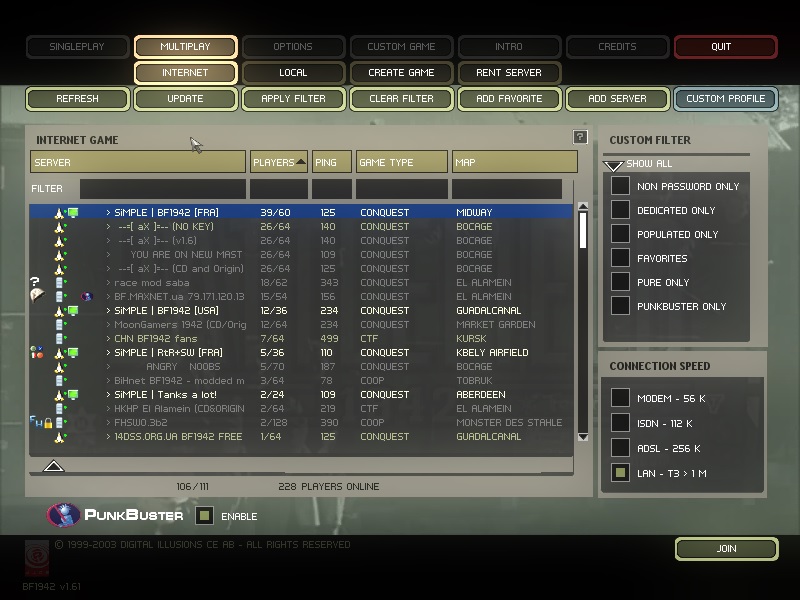
Task: Click the penguin icon on the aX (NO KEY) row
Action: click(x=59, y=227)
